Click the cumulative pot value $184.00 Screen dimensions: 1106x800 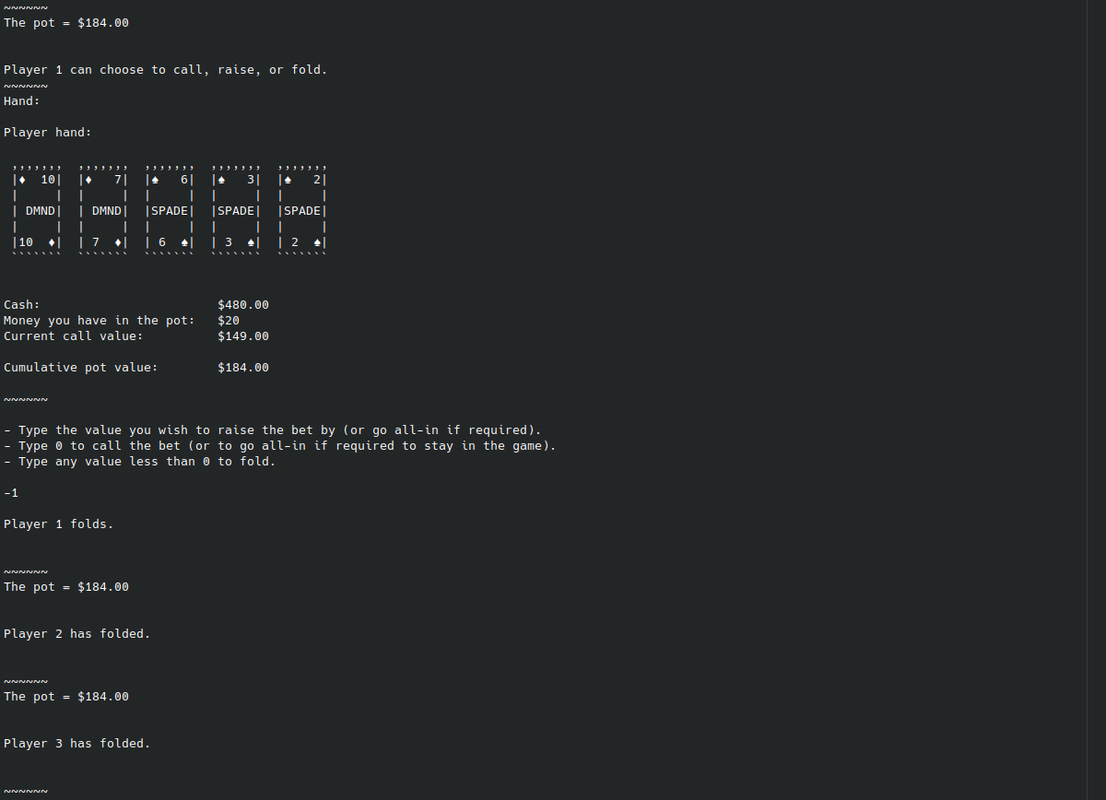(x=243, y=368)
